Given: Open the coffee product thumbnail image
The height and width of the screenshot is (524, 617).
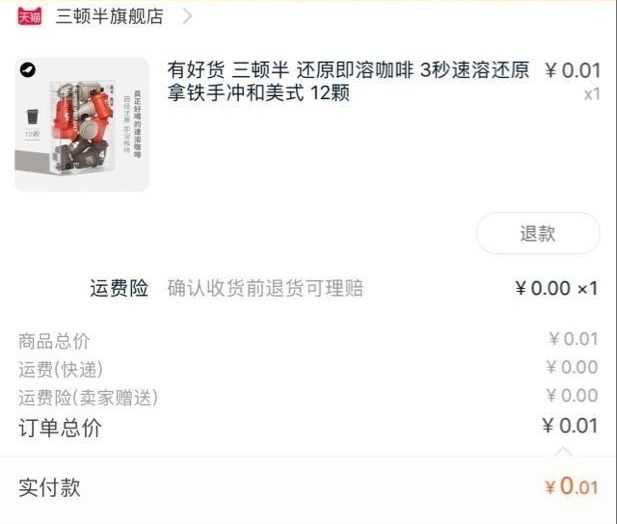Looking at the screenshot, I should tap(82, 124).
